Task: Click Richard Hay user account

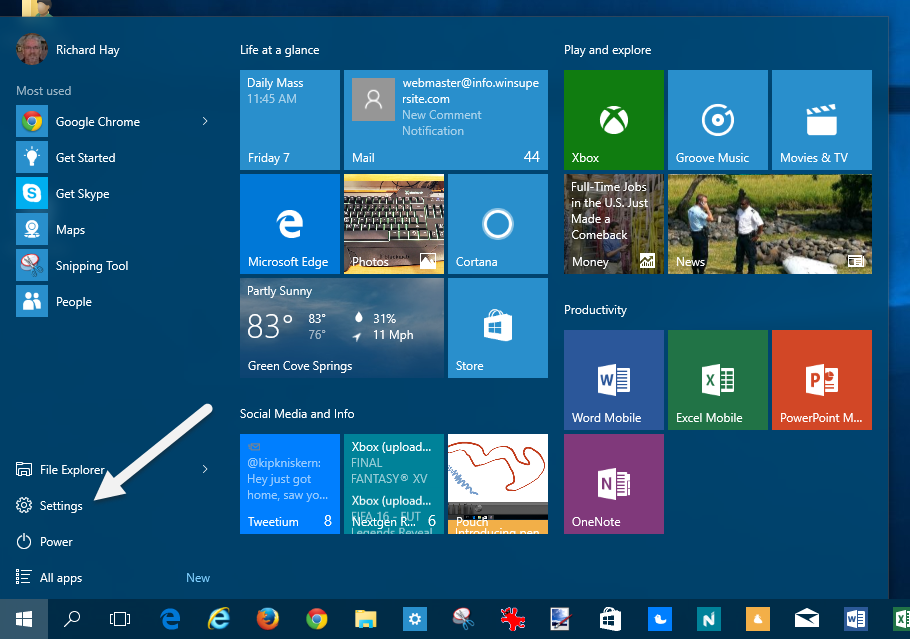Action: tap(68, 49)
